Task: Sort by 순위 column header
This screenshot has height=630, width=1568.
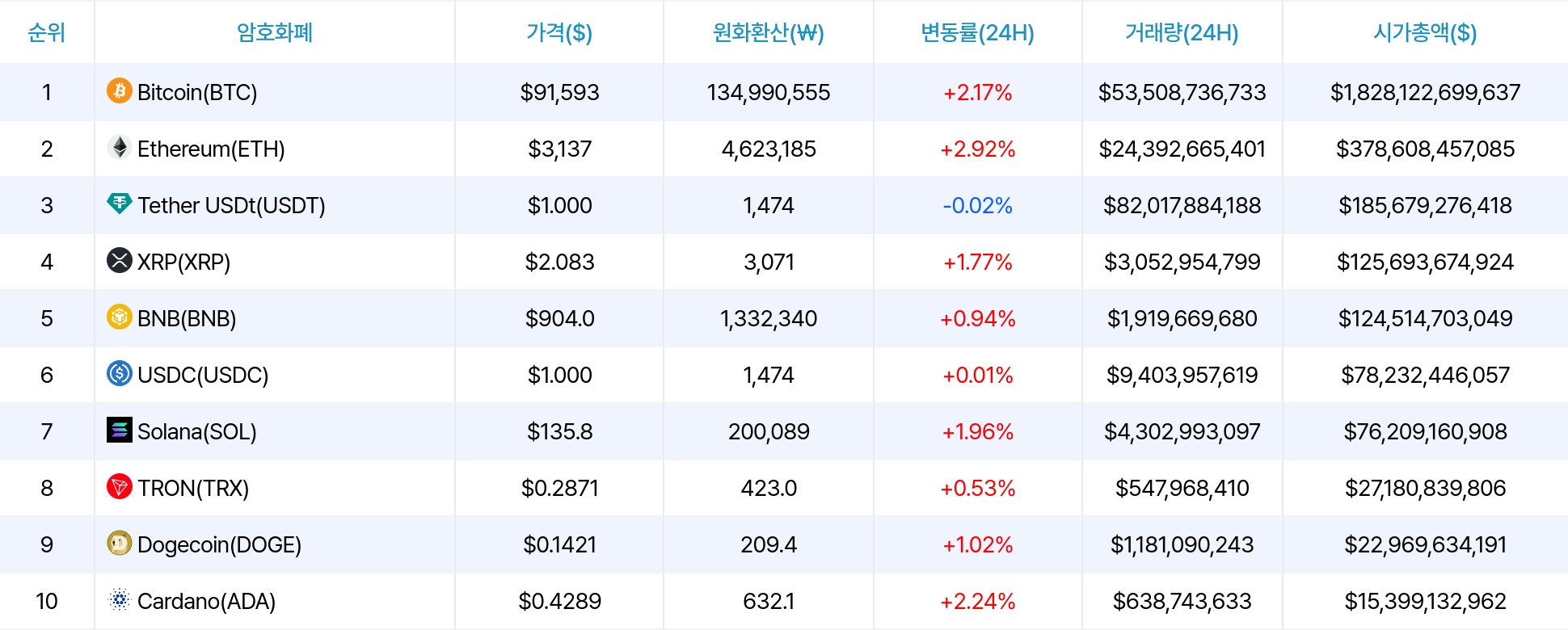Action: point(47,32)
